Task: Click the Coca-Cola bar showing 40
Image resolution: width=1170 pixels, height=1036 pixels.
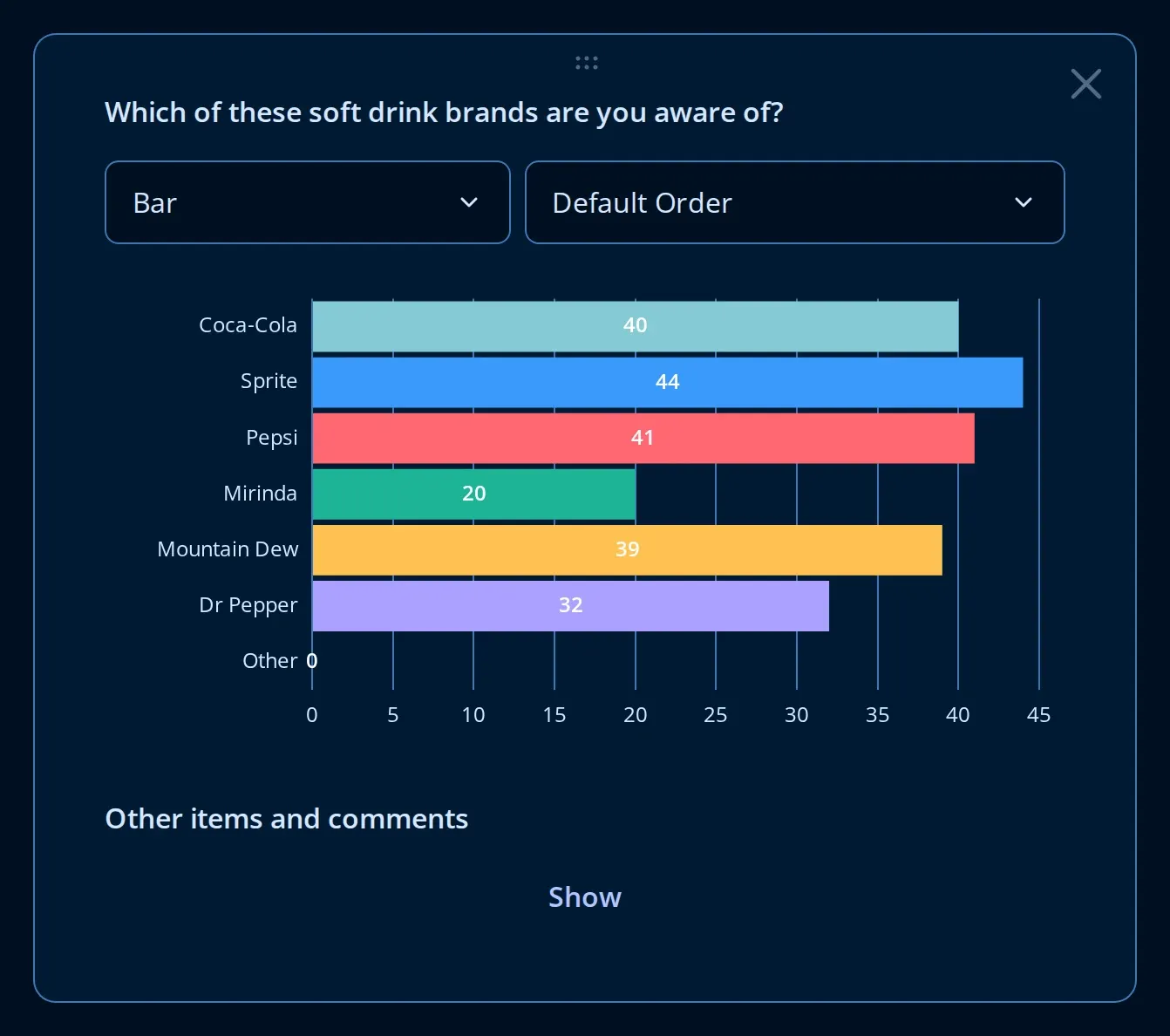Action: [x=635, y=326]
